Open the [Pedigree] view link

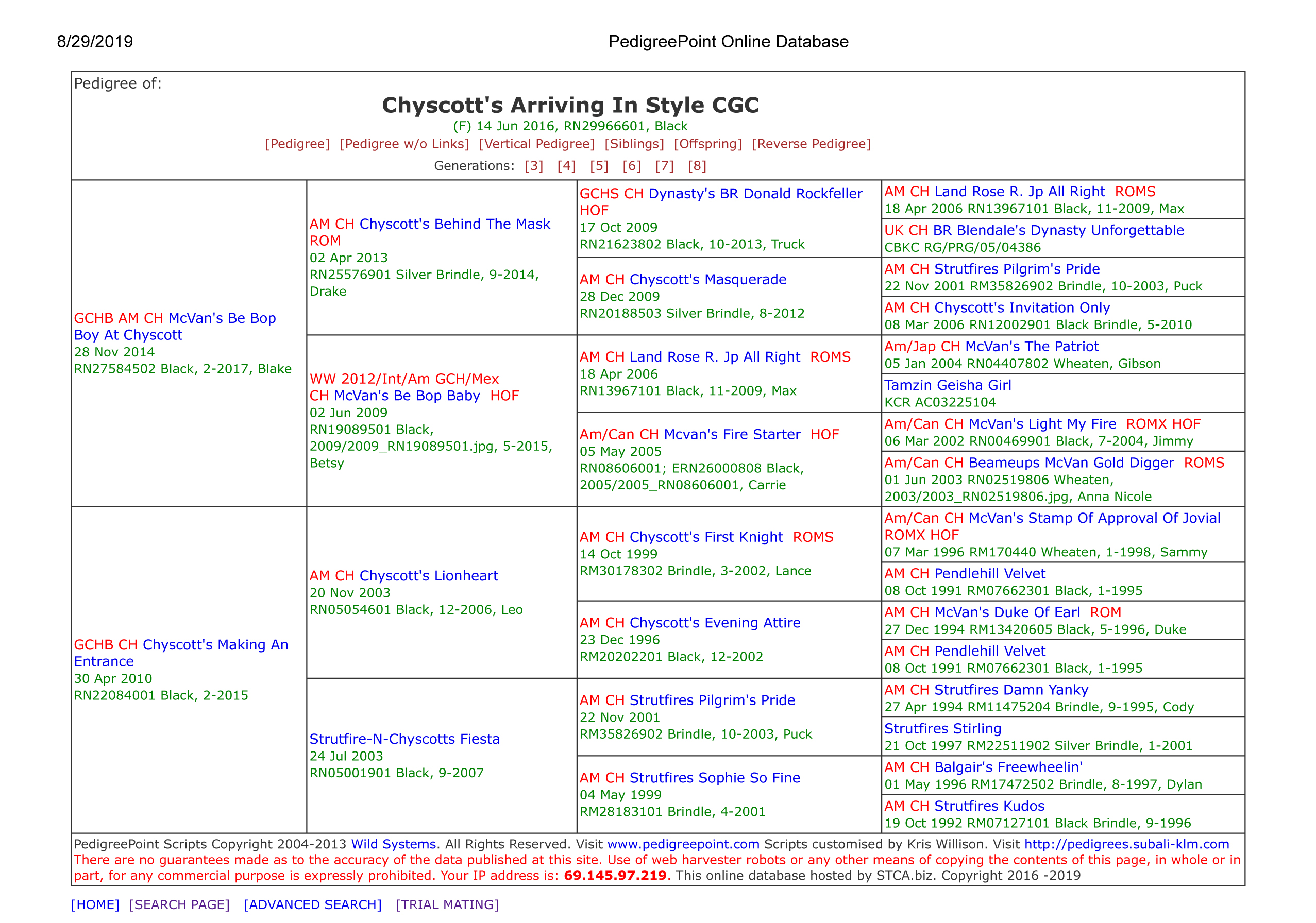coord(297,144)
